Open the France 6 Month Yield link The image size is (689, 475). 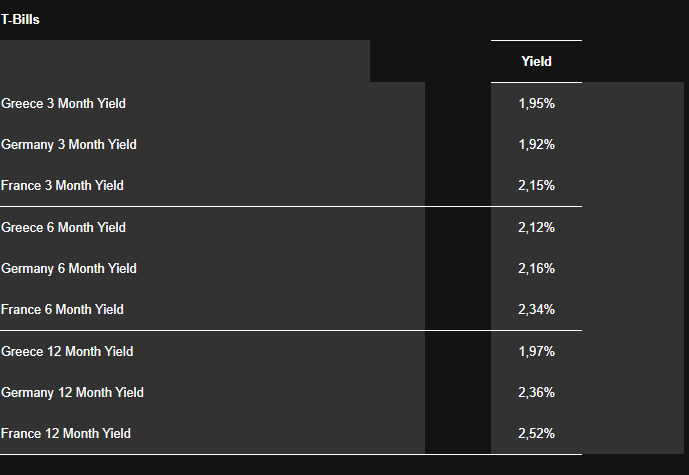[63, 310]
